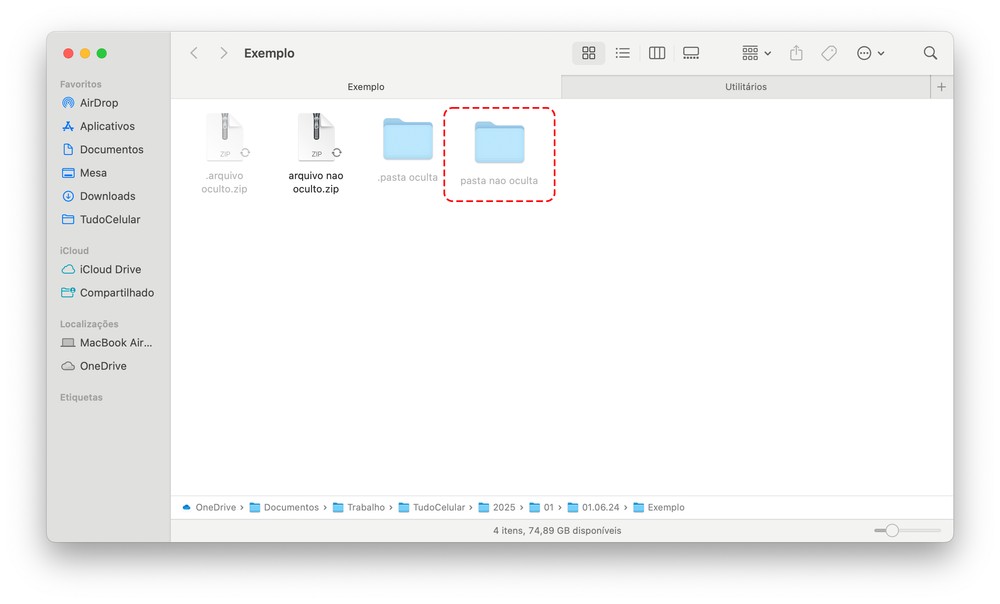Adjust the icon size slider

[x=892, y=530]
